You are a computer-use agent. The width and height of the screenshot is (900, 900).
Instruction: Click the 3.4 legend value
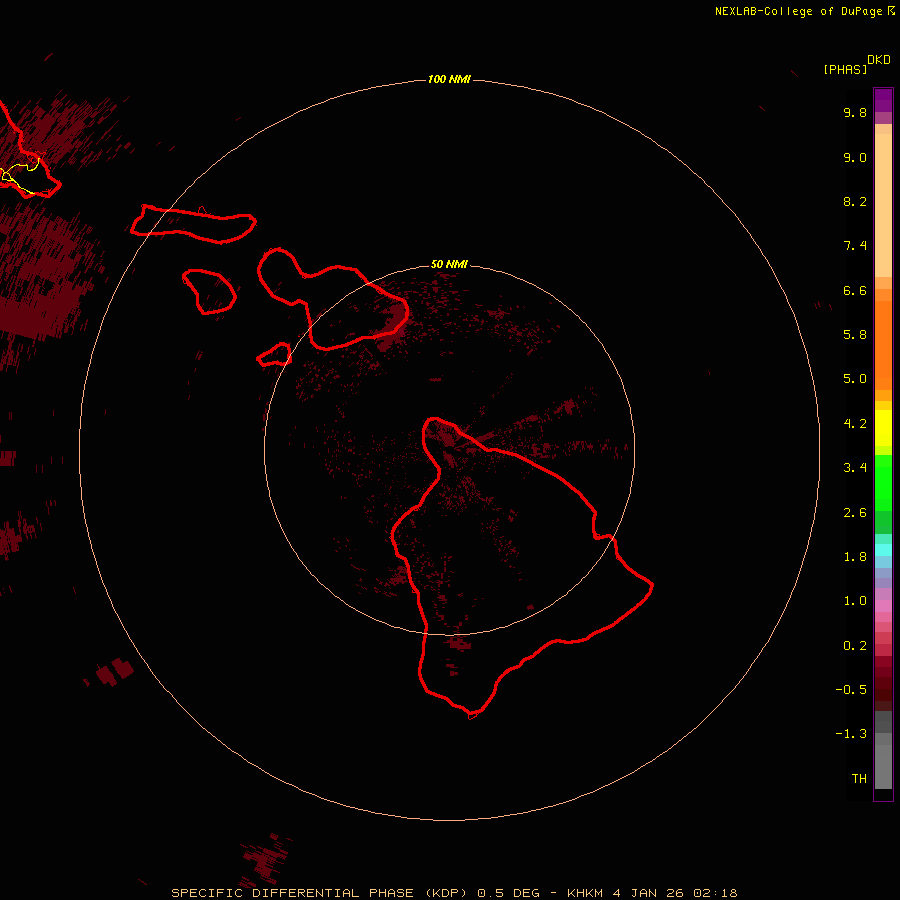pos(855,468)
